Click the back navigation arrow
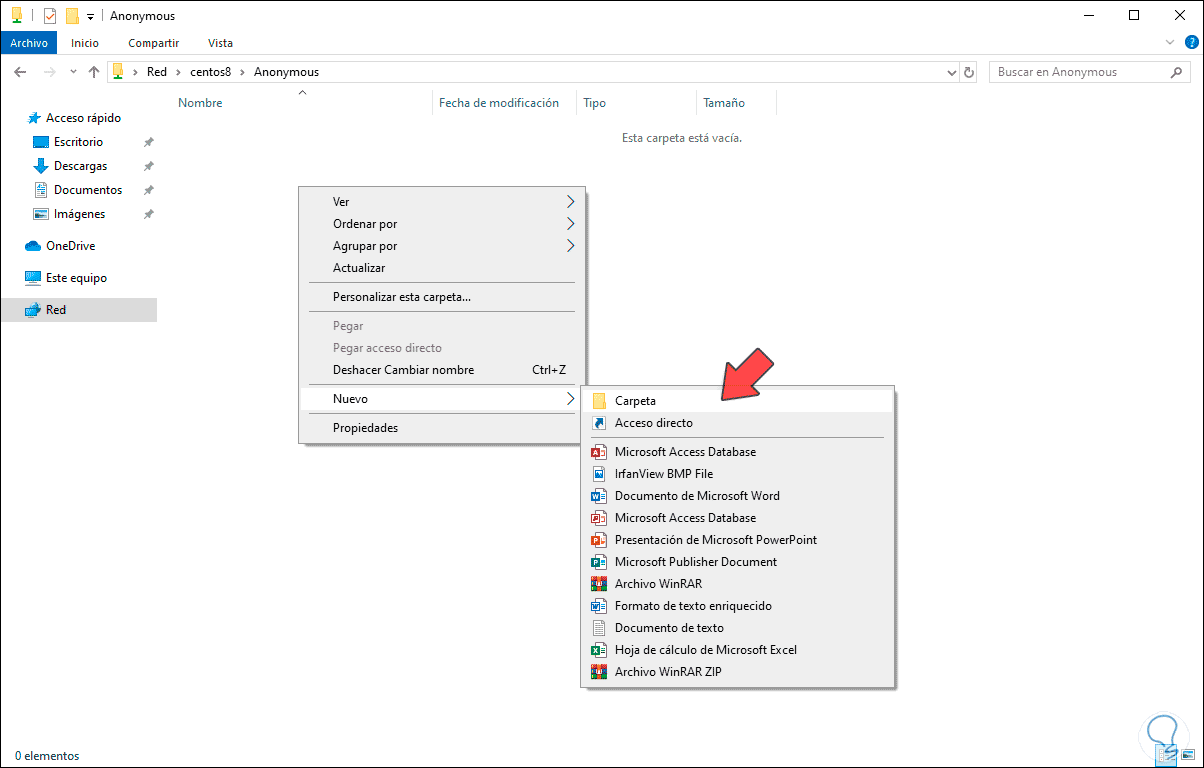The width and height of the screenshot is (1204, 768). [x=20, y=72]
